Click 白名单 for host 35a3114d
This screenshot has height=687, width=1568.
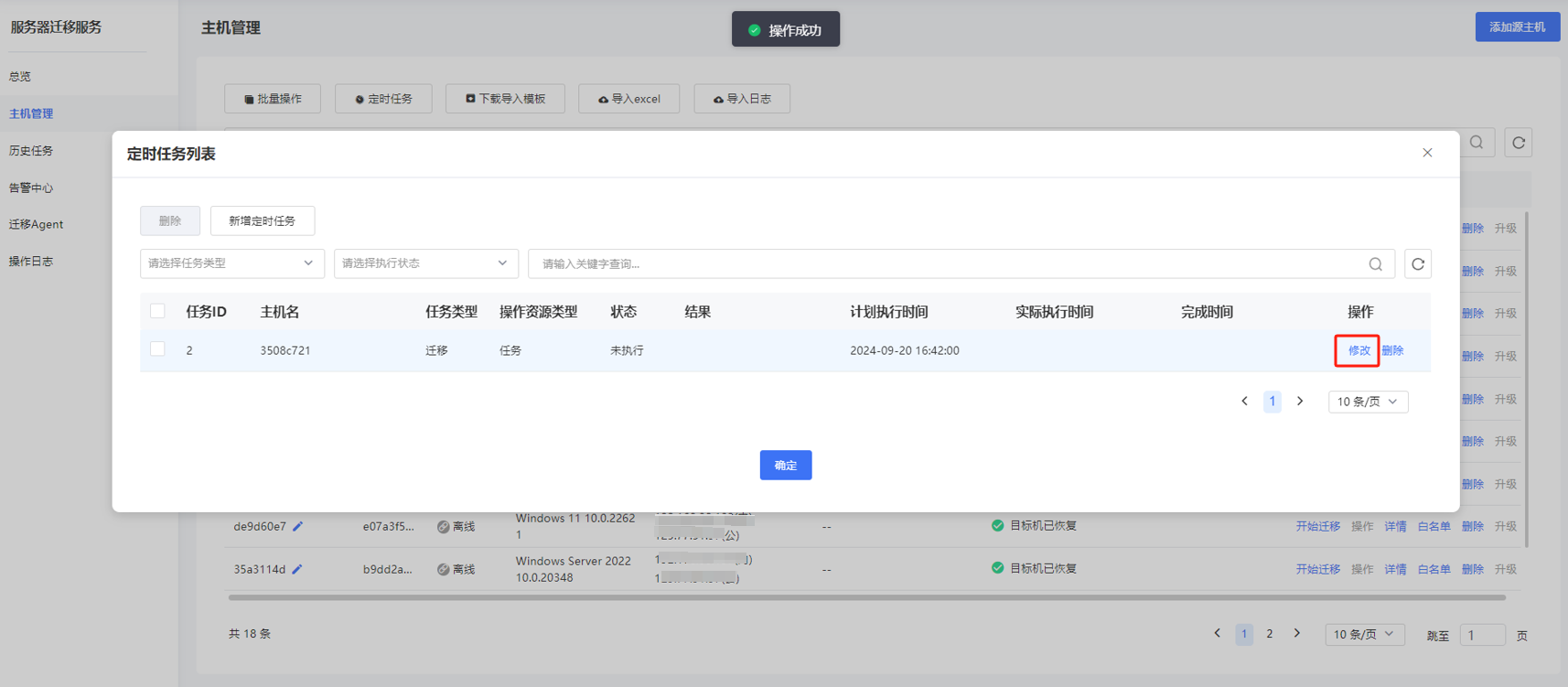(x=1434, y=569)
